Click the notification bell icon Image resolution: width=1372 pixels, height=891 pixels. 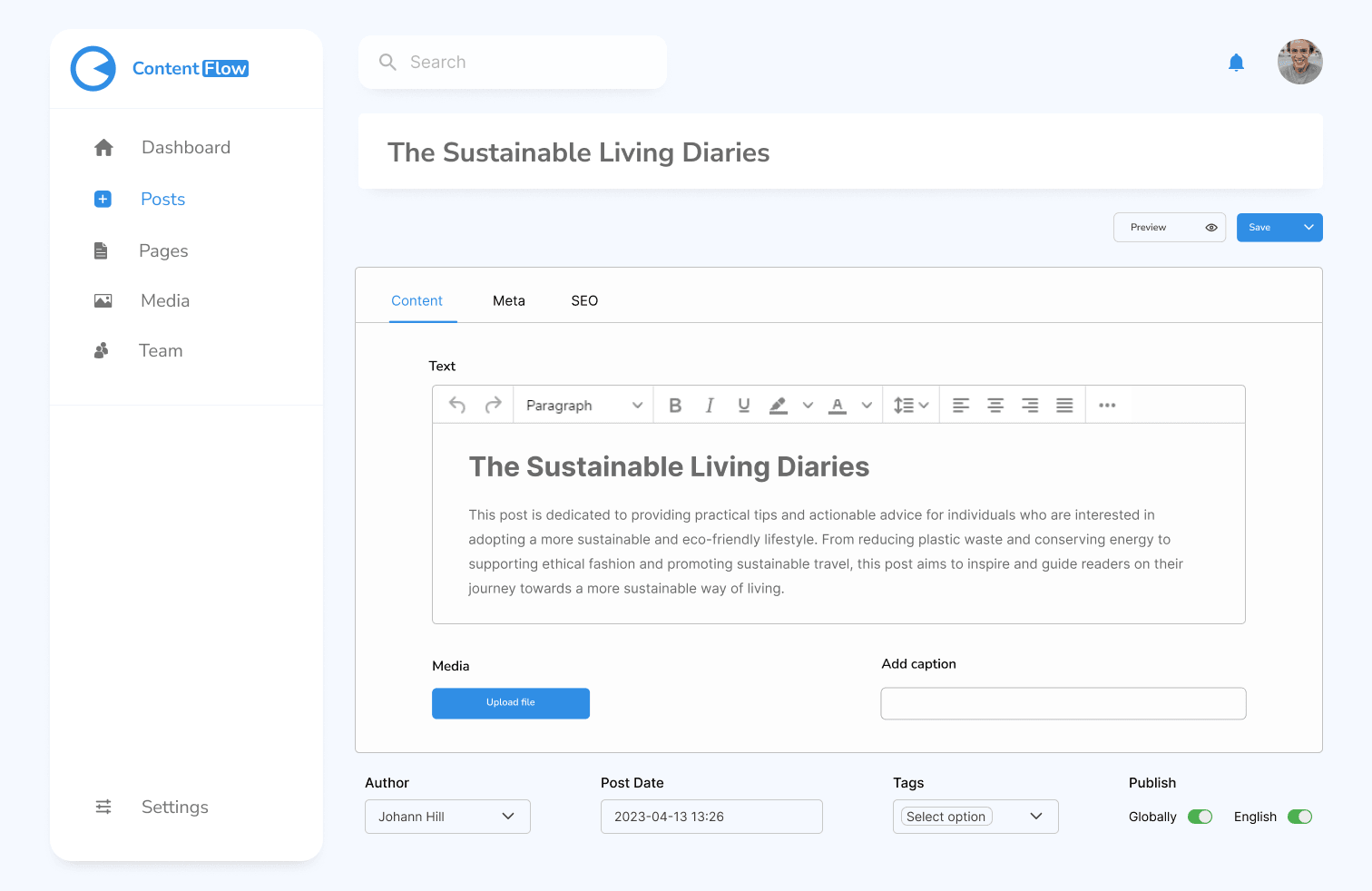(1236, 62)
